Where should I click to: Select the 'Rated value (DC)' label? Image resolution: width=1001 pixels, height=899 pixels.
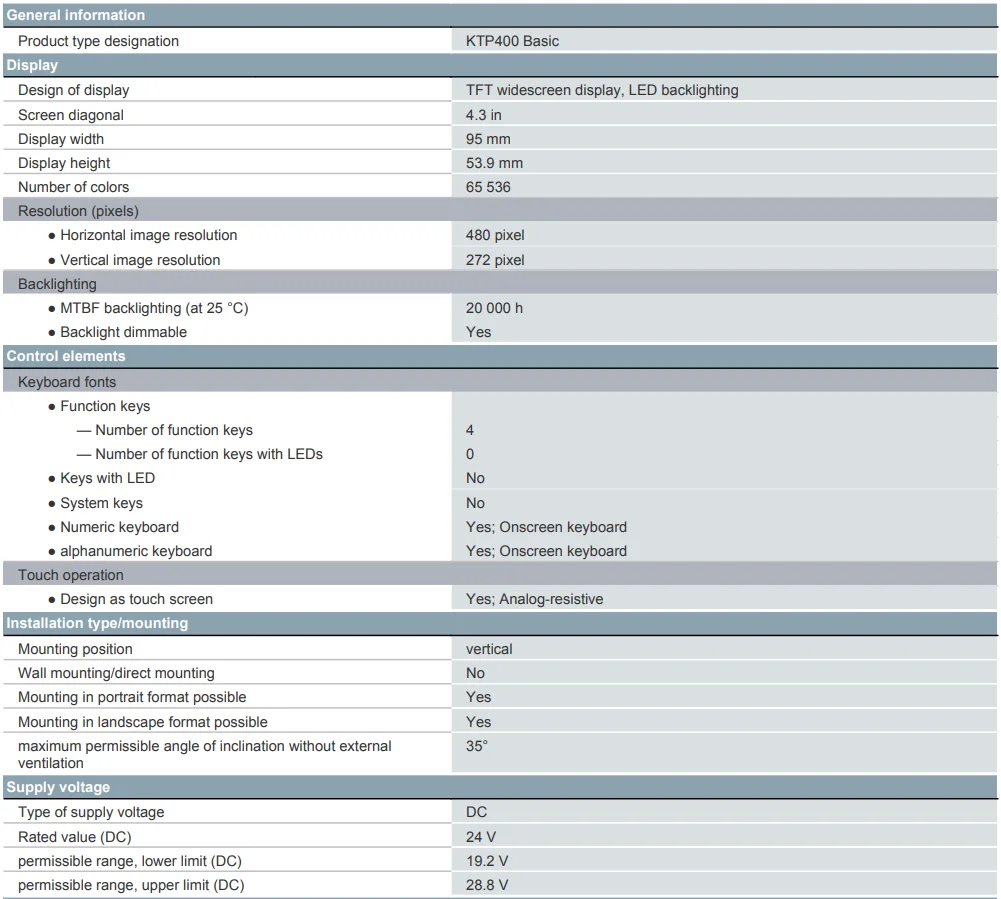pyautogui.click(x=75, y=837)
